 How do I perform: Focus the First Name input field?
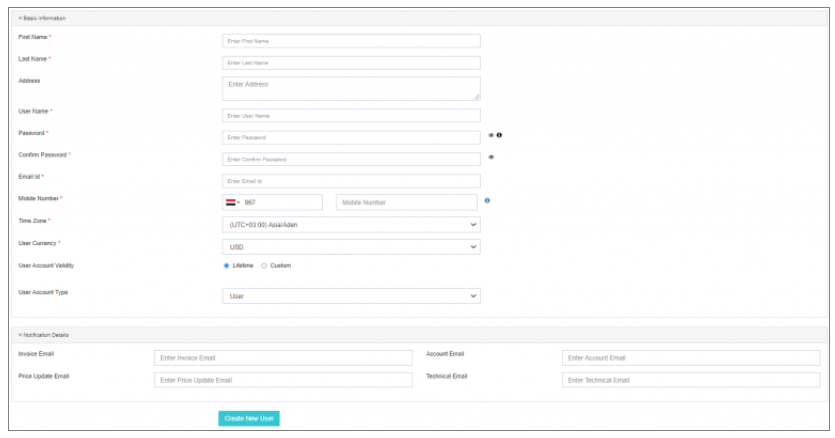pos(351,41)
